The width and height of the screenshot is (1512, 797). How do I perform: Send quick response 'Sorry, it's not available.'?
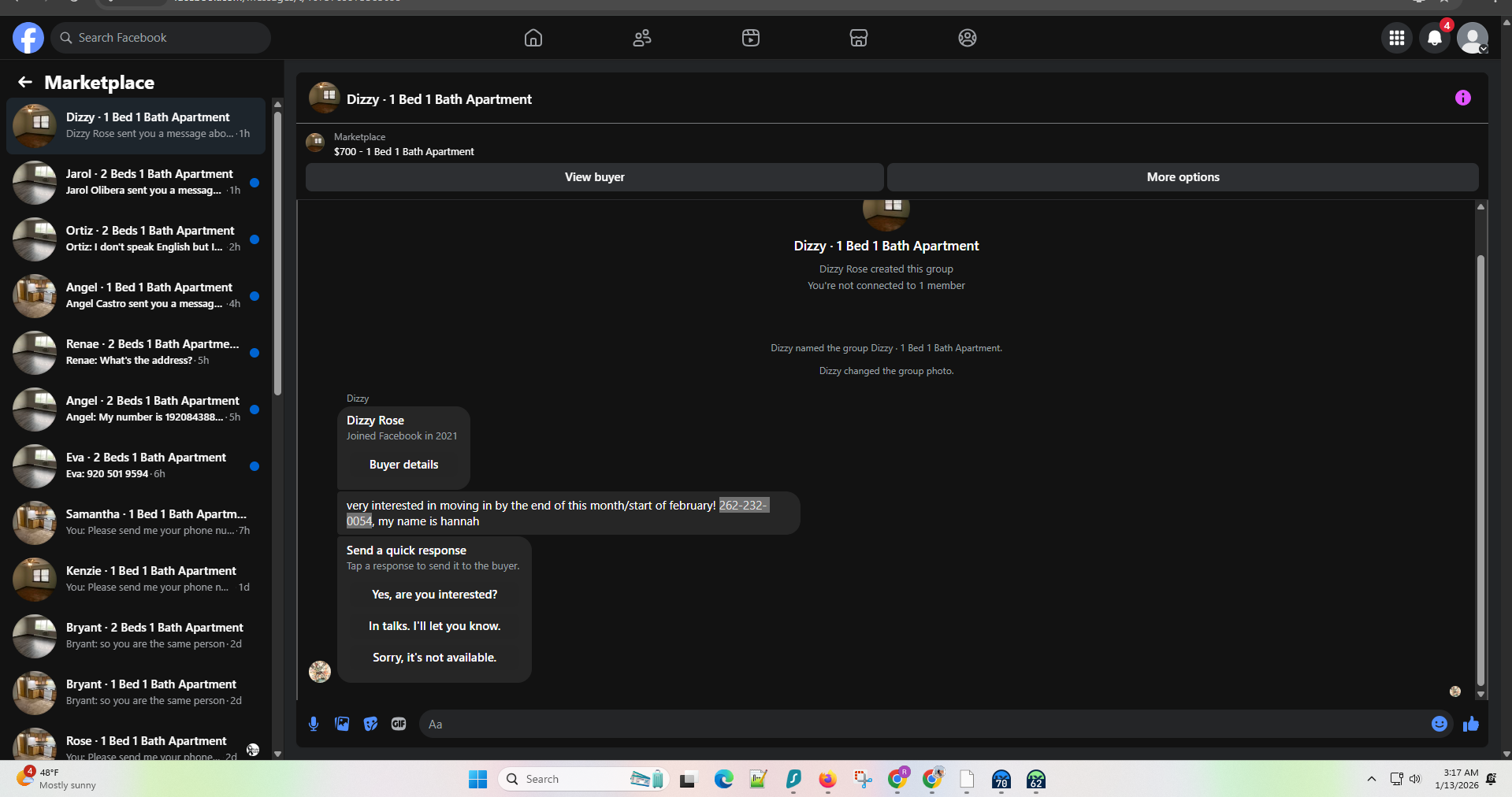point(434,658)
